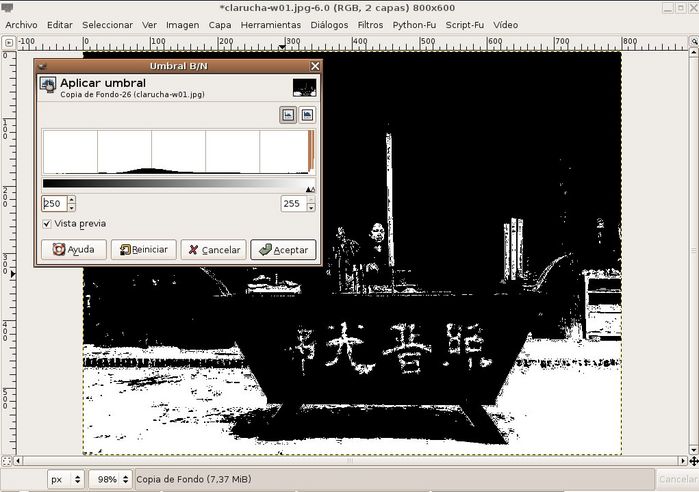Screen dimensions: 699x492
Task: Click Reiniciar to reset threshold
Action: 144,250
